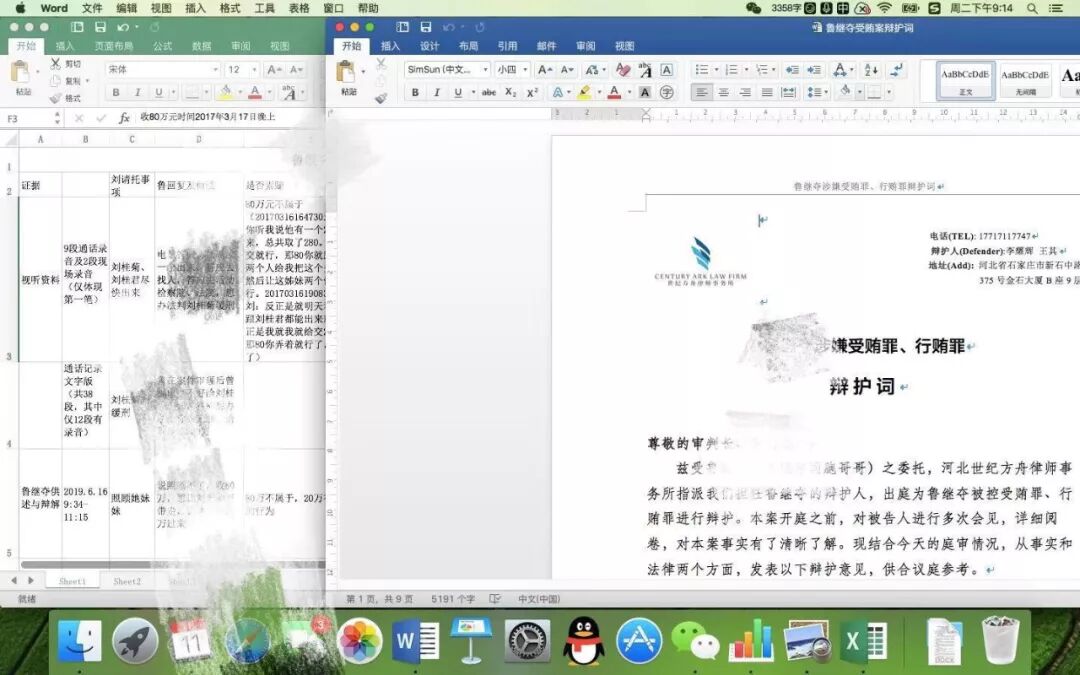Click character shading icon in Word
The width and height of the screenshot is (1080, 675).
tap(645, 92)
